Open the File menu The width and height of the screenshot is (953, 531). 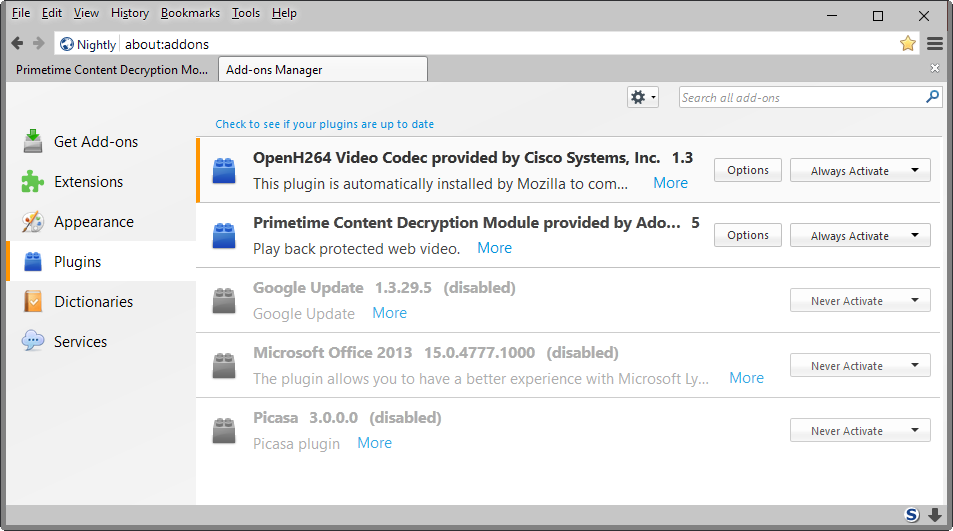pyautogui.click(x=21, y=13)
